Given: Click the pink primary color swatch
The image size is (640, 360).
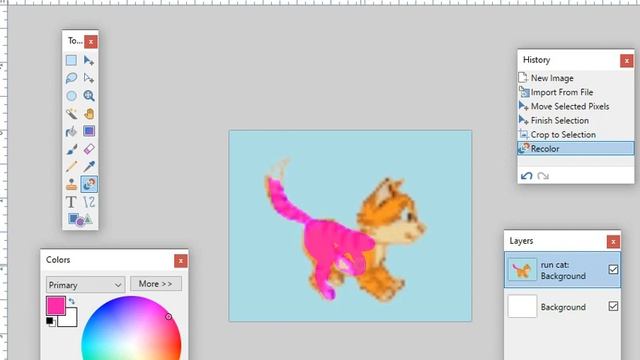Looking at the screenshot, I should [56, 305].
